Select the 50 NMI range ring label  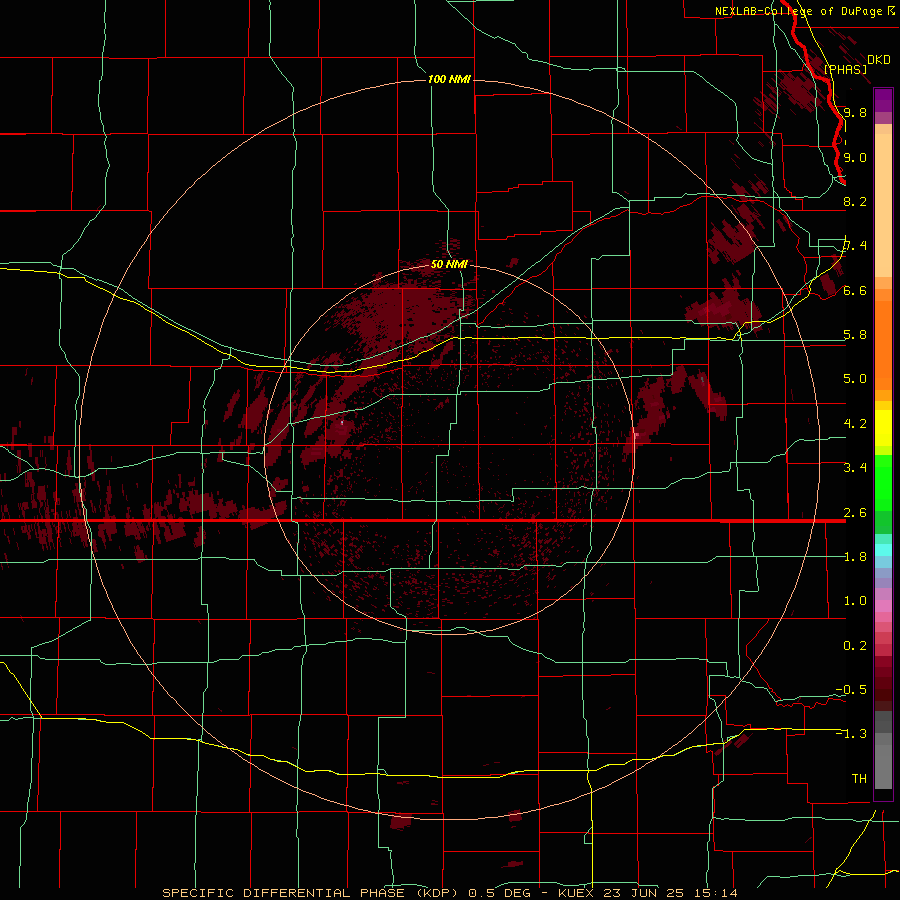(x=449, y=264)
